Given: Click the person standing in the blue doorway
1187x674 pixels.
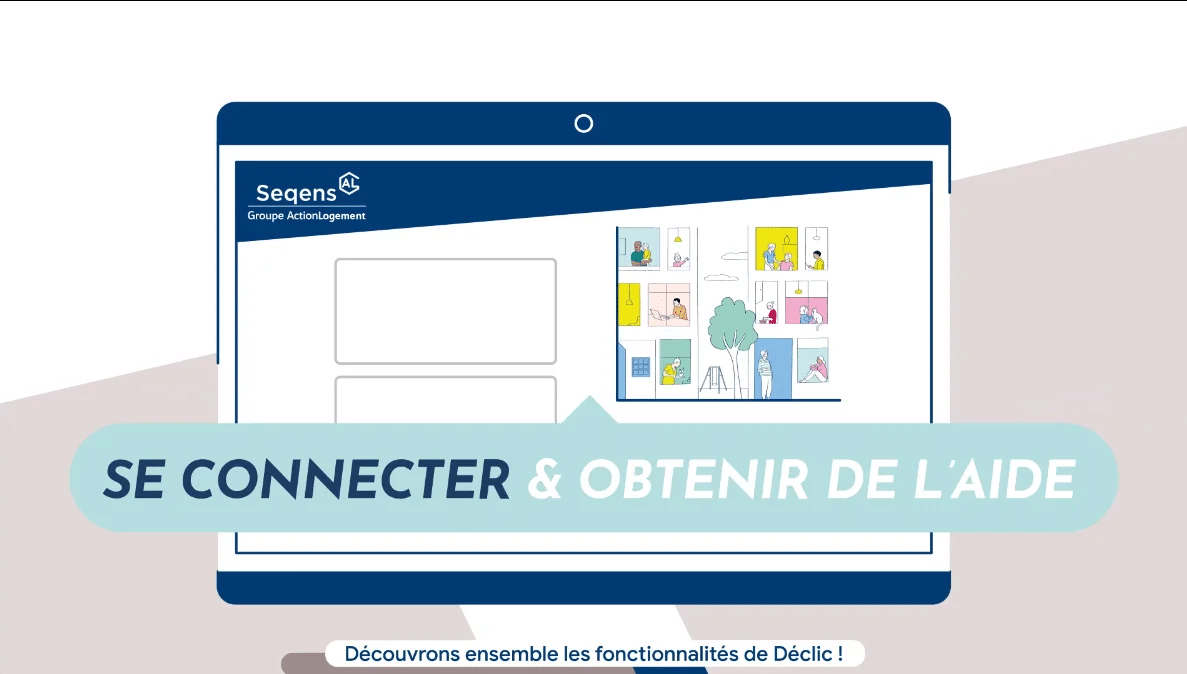Looking at the screenshot, I should [x=765, y=372].
